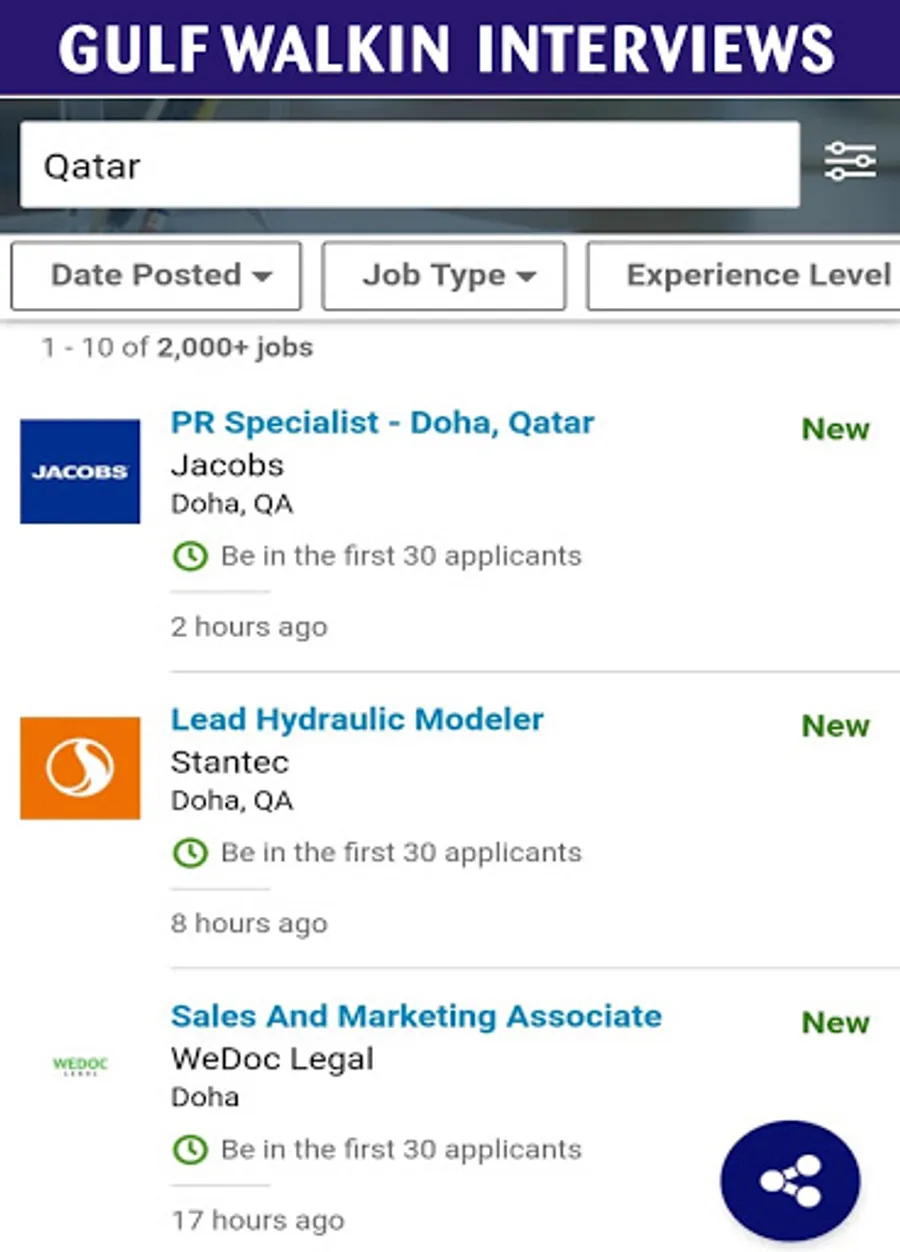Click the clock icon under WeDoc Legal listing
The width and height of the screenshot is (900, 1252).
(190, 1150)
